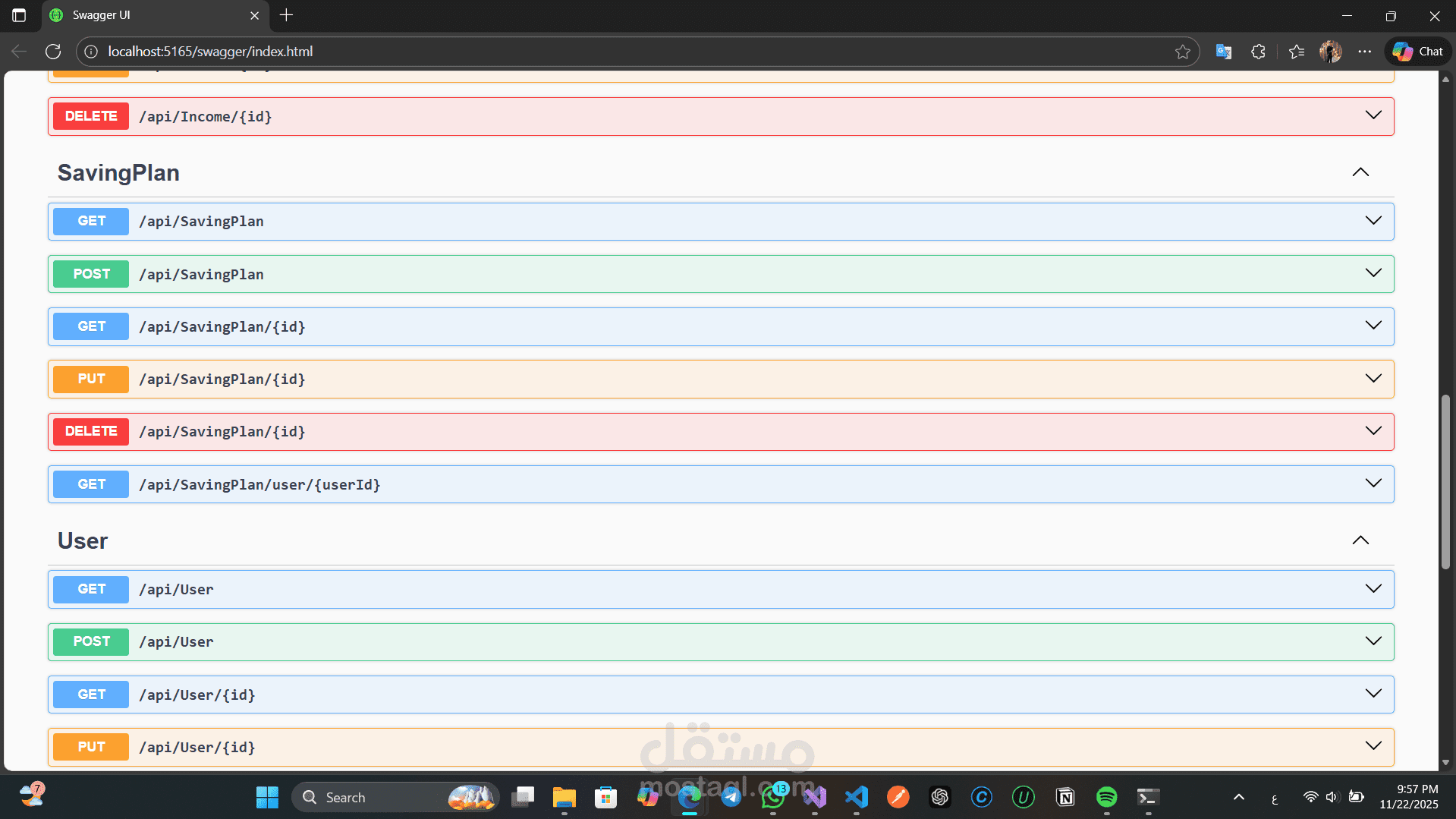Image resolution: width=1456 pixels, height=819 pixels.
Task: Expand POST /api/SavingPlan chevron
Action: pyautogui.click(x=1373, y=273)
